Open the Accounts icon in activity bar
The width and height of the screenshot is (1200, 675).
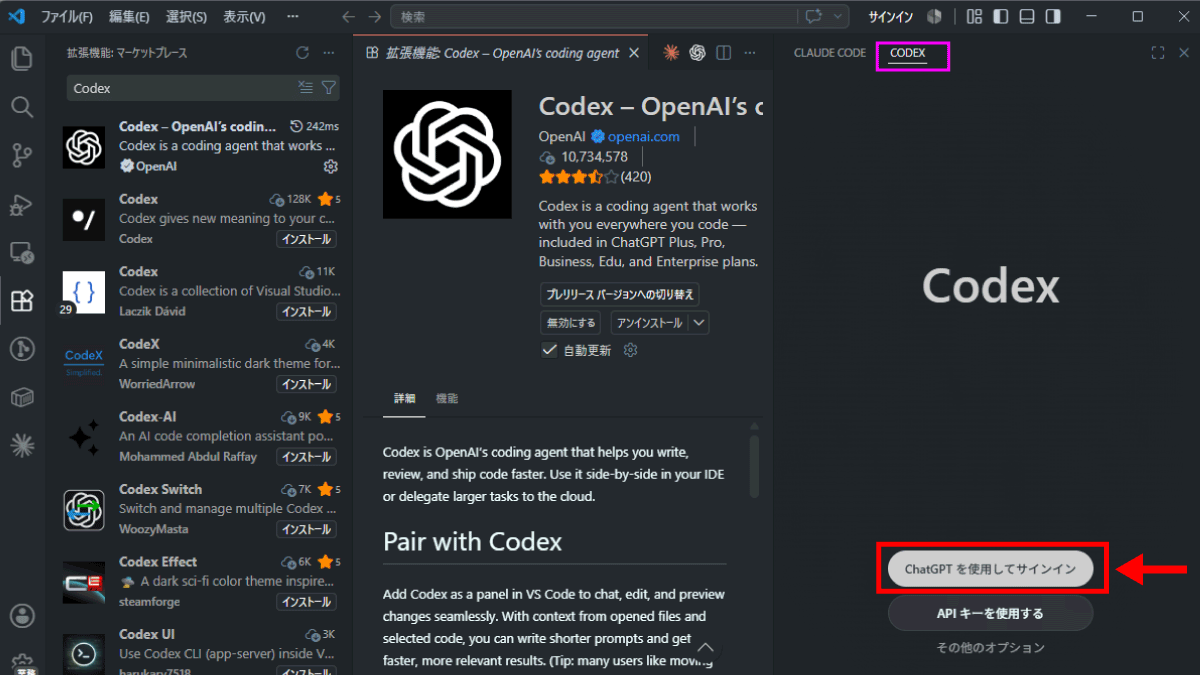pyautogui.click(x=21, y=614)
